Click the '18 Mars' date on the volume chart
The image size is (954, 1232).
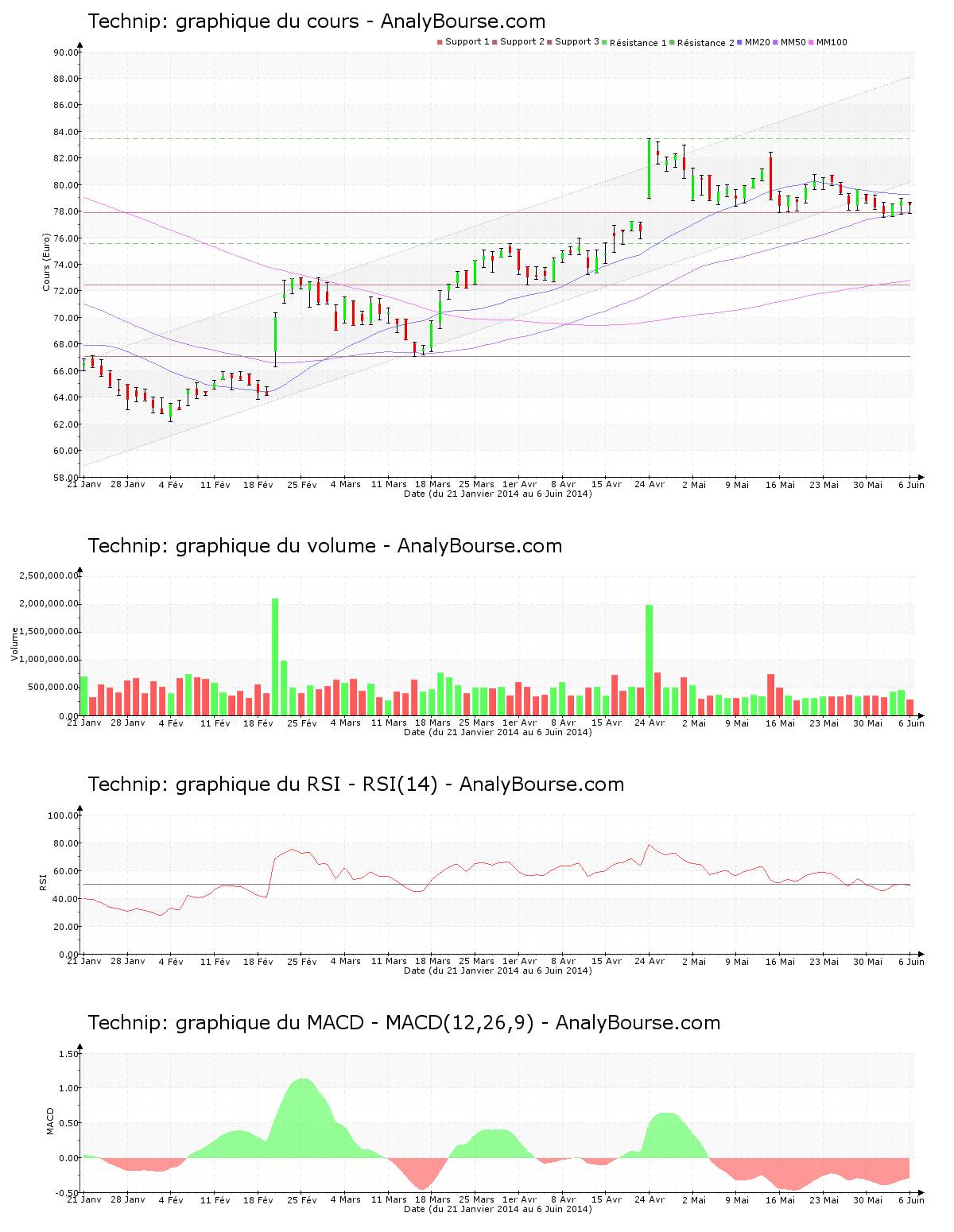click(432, 723)
